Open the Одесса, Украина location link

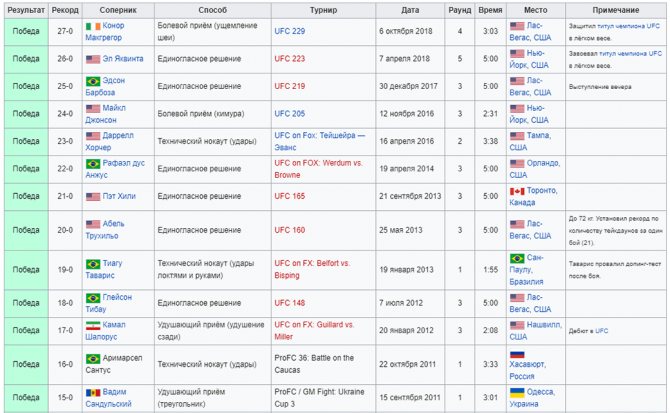click(x=532, y=398)
